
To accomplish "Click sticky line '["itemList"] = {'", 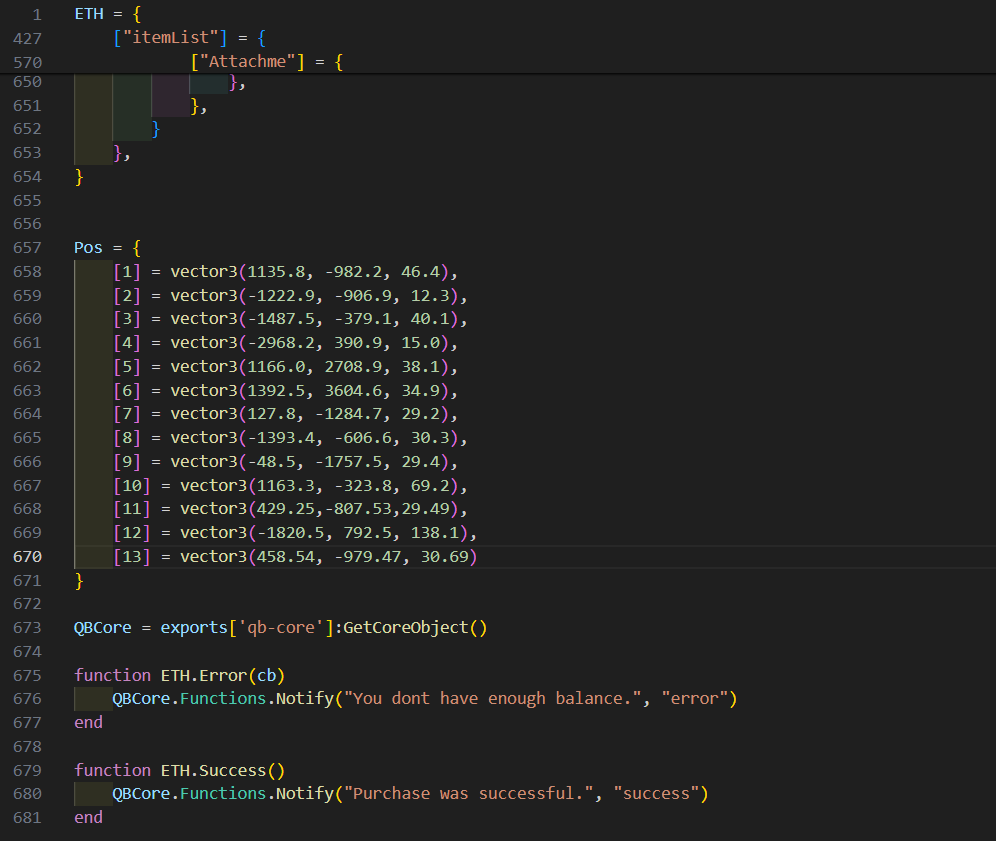I will tap(189, 37).
